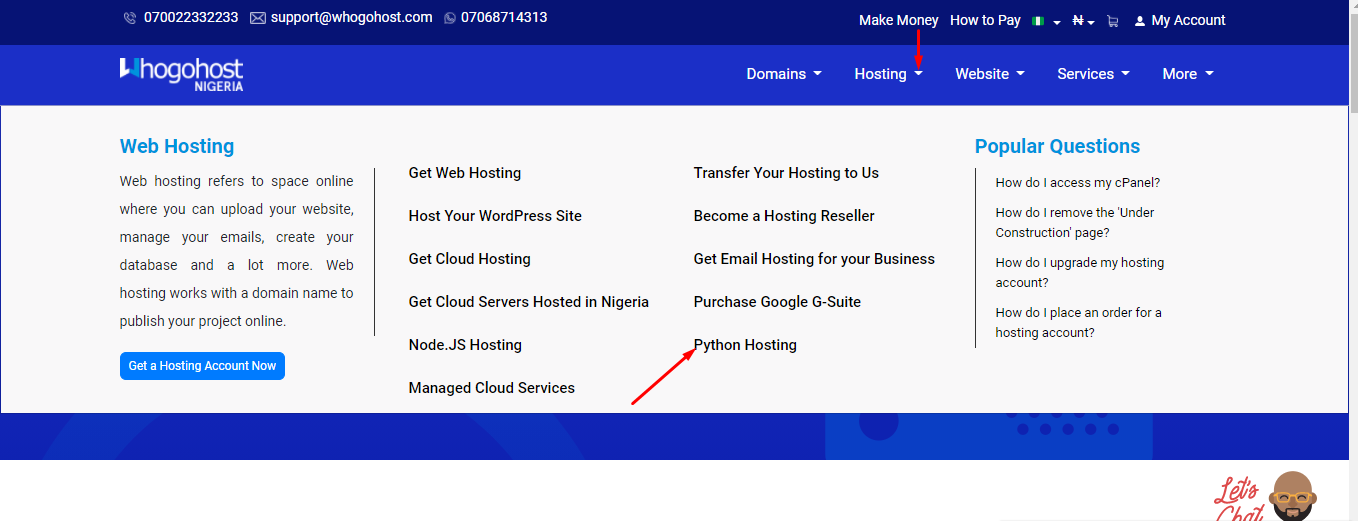Select Purchase Google G-Suite
The height and width of the screenshot is (521, 1358).
[777, 302]
